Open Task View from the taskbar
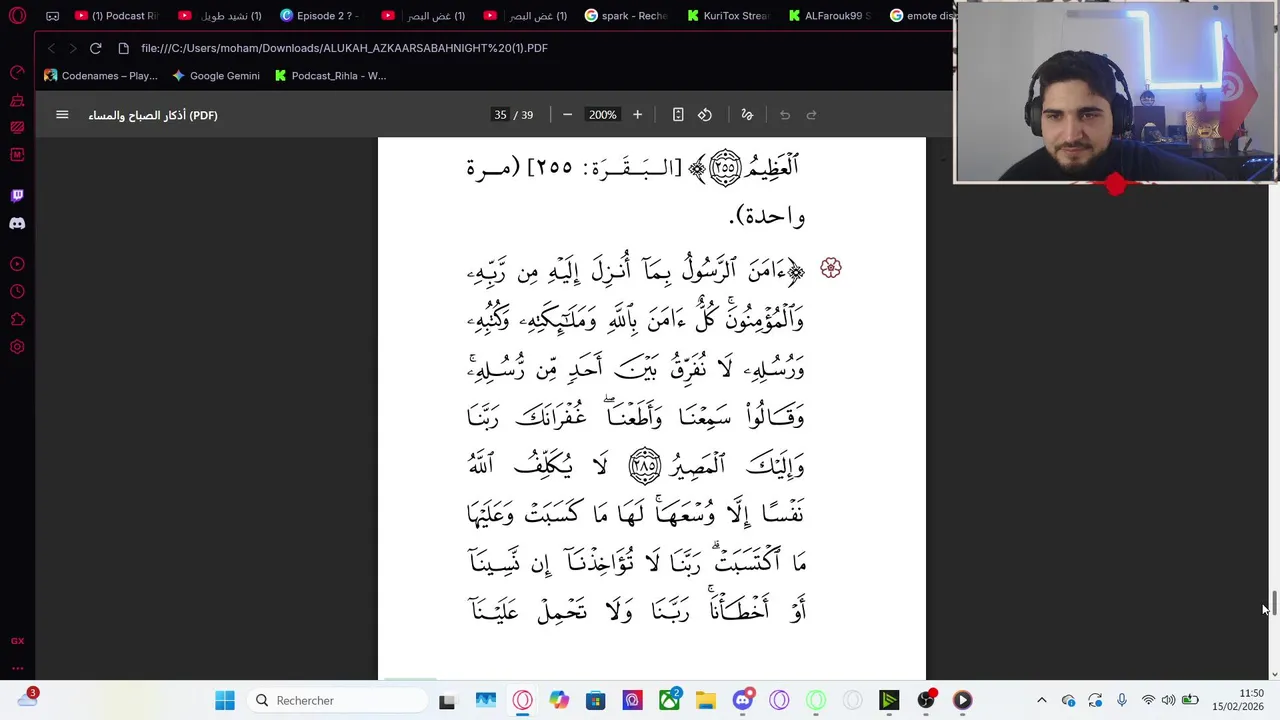Image resolution: width=1280 pixels, height=720 pixels. 447,701
